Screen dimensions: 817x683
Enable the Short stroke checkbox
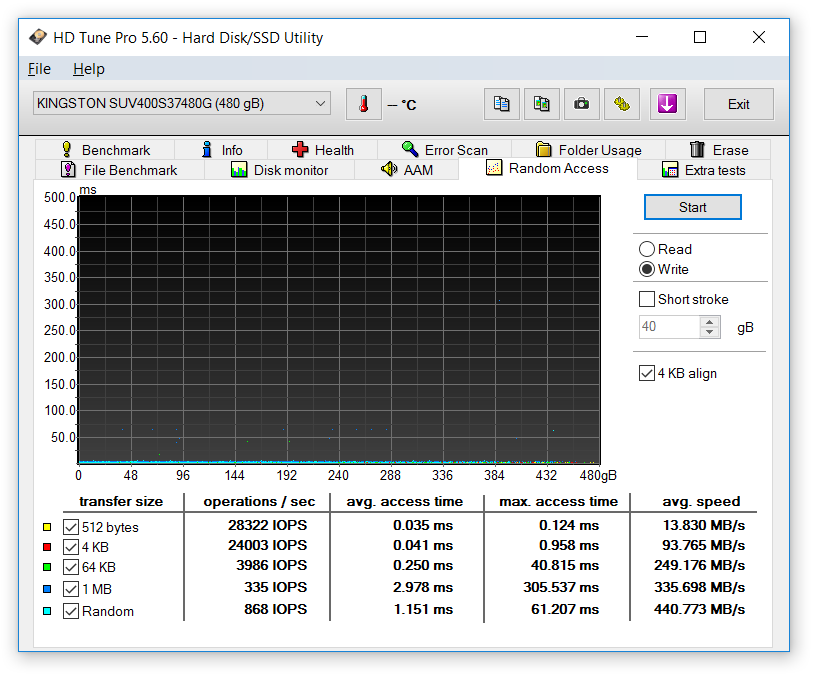click(647, 299)
